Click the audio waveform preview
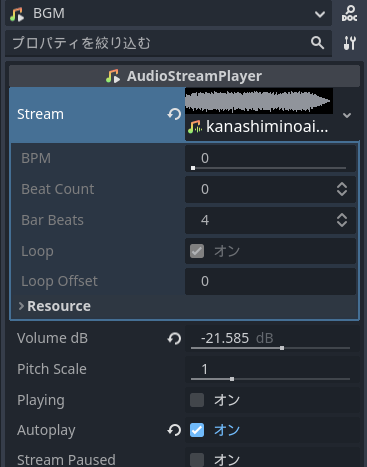This screenshot has width=367, height=467. tap(259, 101)
